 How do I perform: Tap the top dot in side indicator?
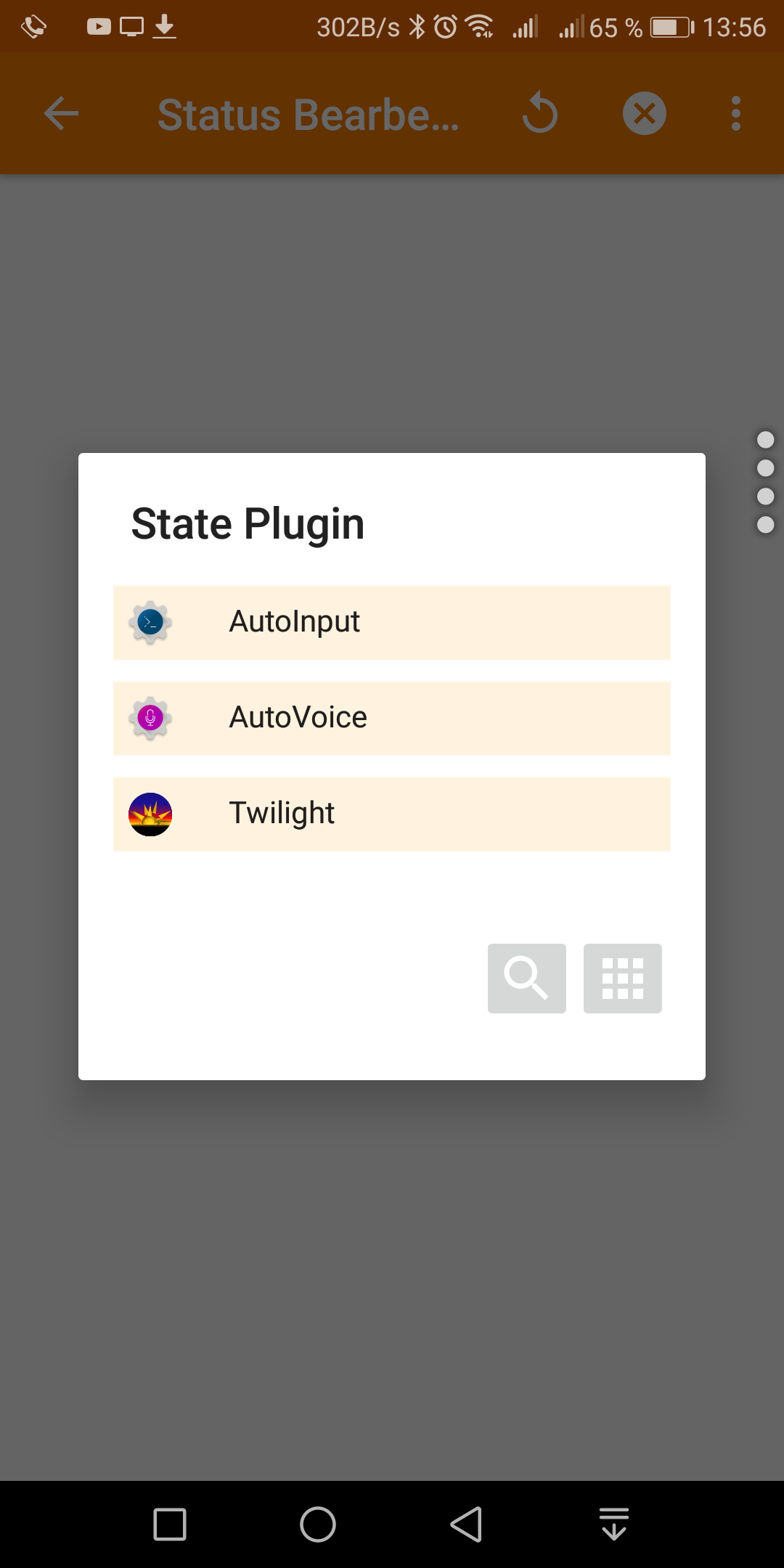[x=765, y=439]
